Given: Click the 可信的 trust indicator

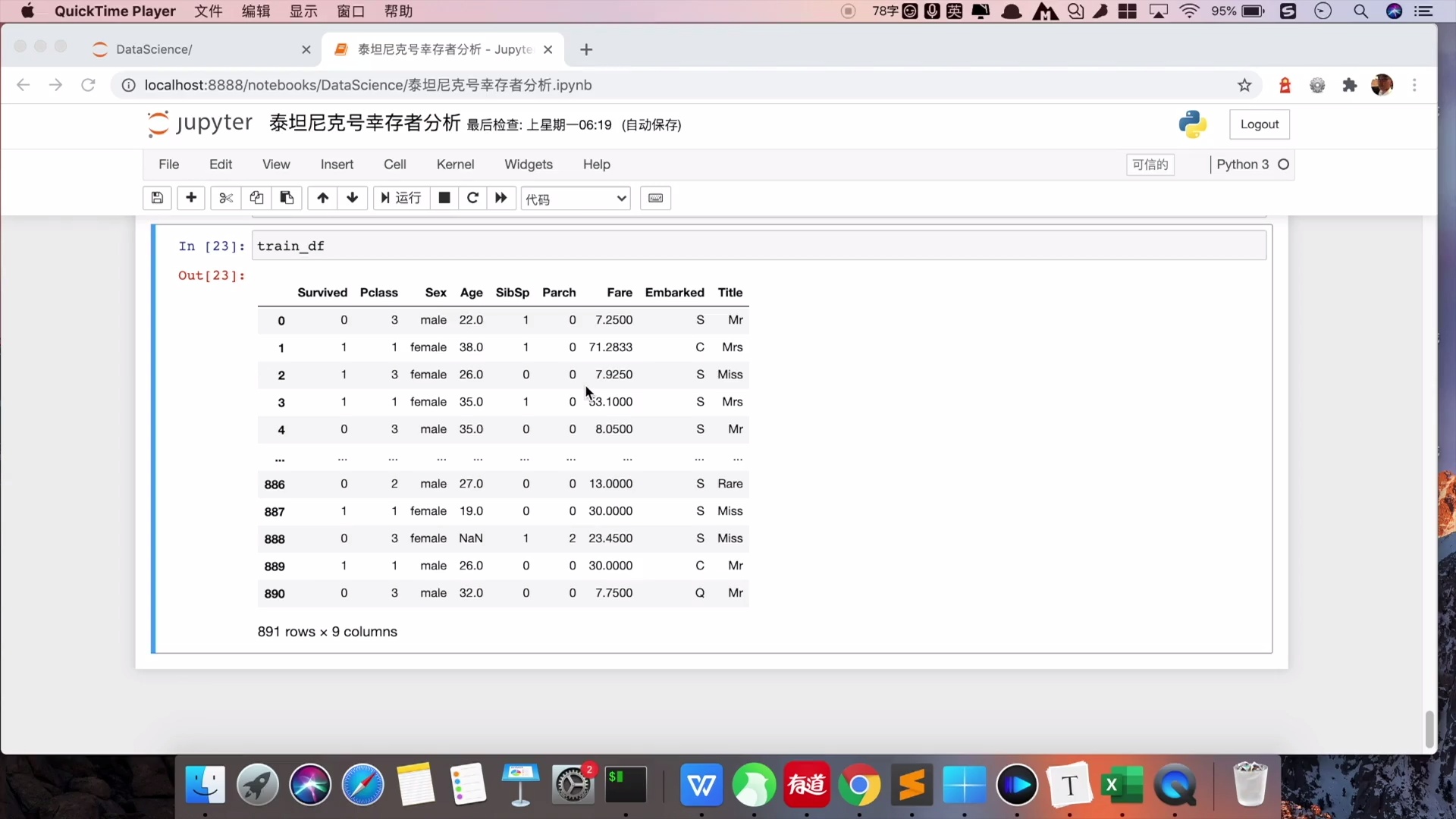Looking at the screenshot, I should [1150, 165].
